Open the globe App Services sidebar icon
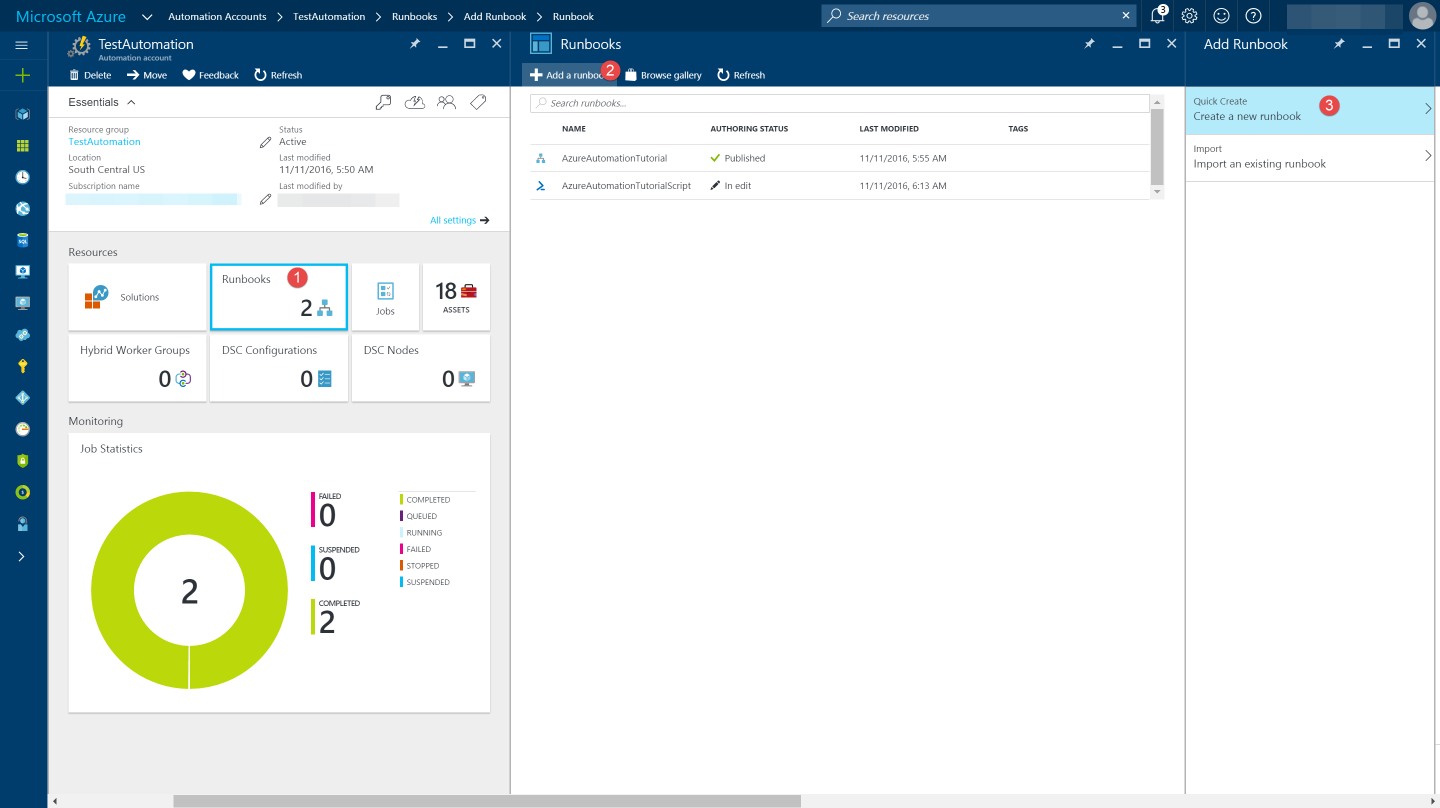This screenshot has height=808, width=1440. (22, 209)
